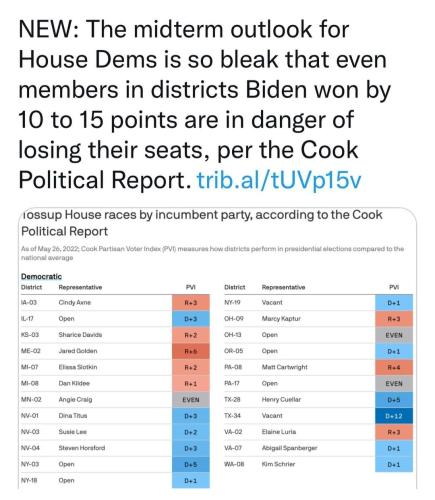Select the Henry Cuellar representative name
Viewport: 435px width, 500px height.
coord(281,399)
